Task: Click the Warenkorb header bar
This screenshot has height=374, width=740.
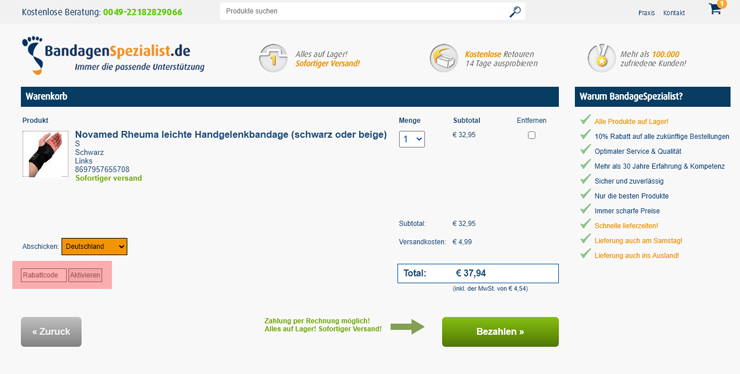Action: coord(290,97)
